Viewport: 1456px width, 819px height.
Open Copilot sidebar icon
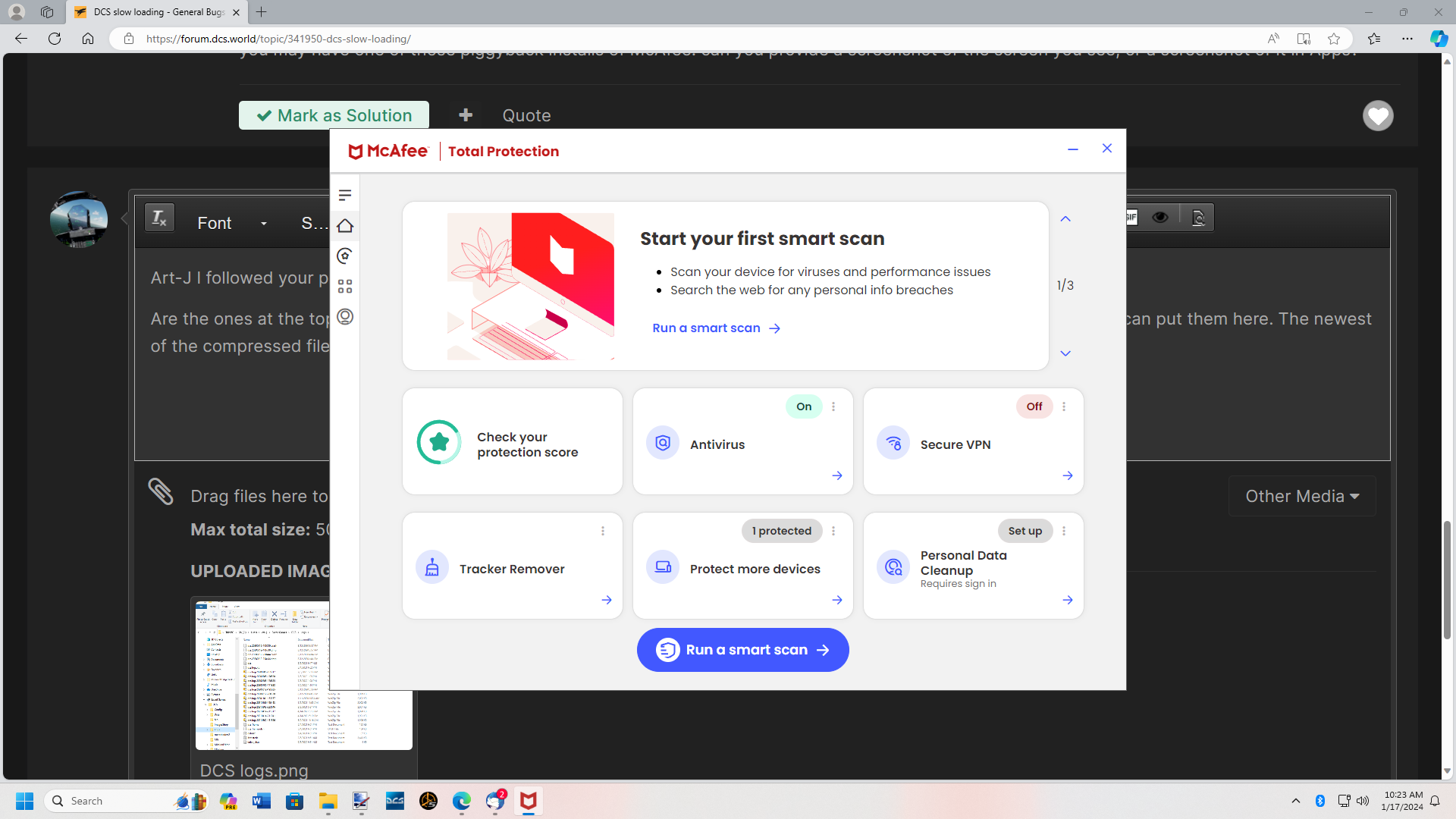(x=1439, y=39)
